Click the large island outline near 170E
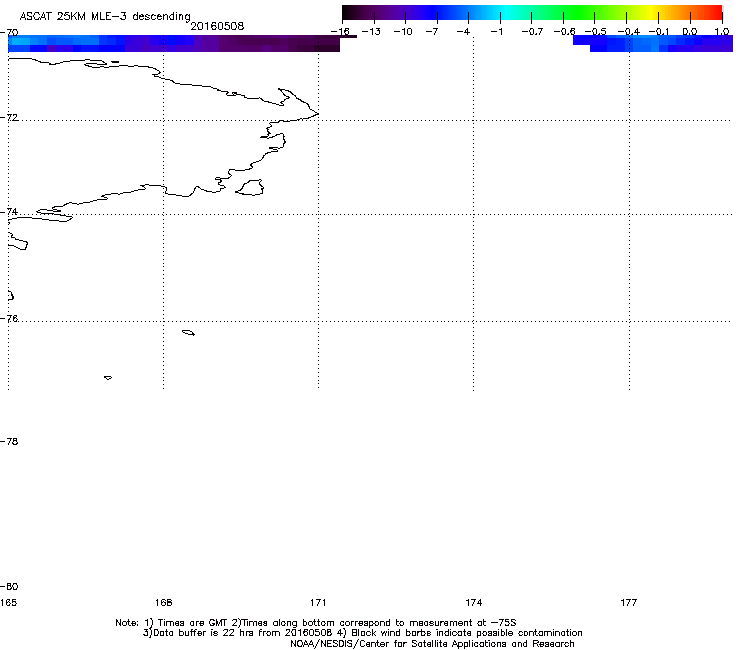 [250, 187]
